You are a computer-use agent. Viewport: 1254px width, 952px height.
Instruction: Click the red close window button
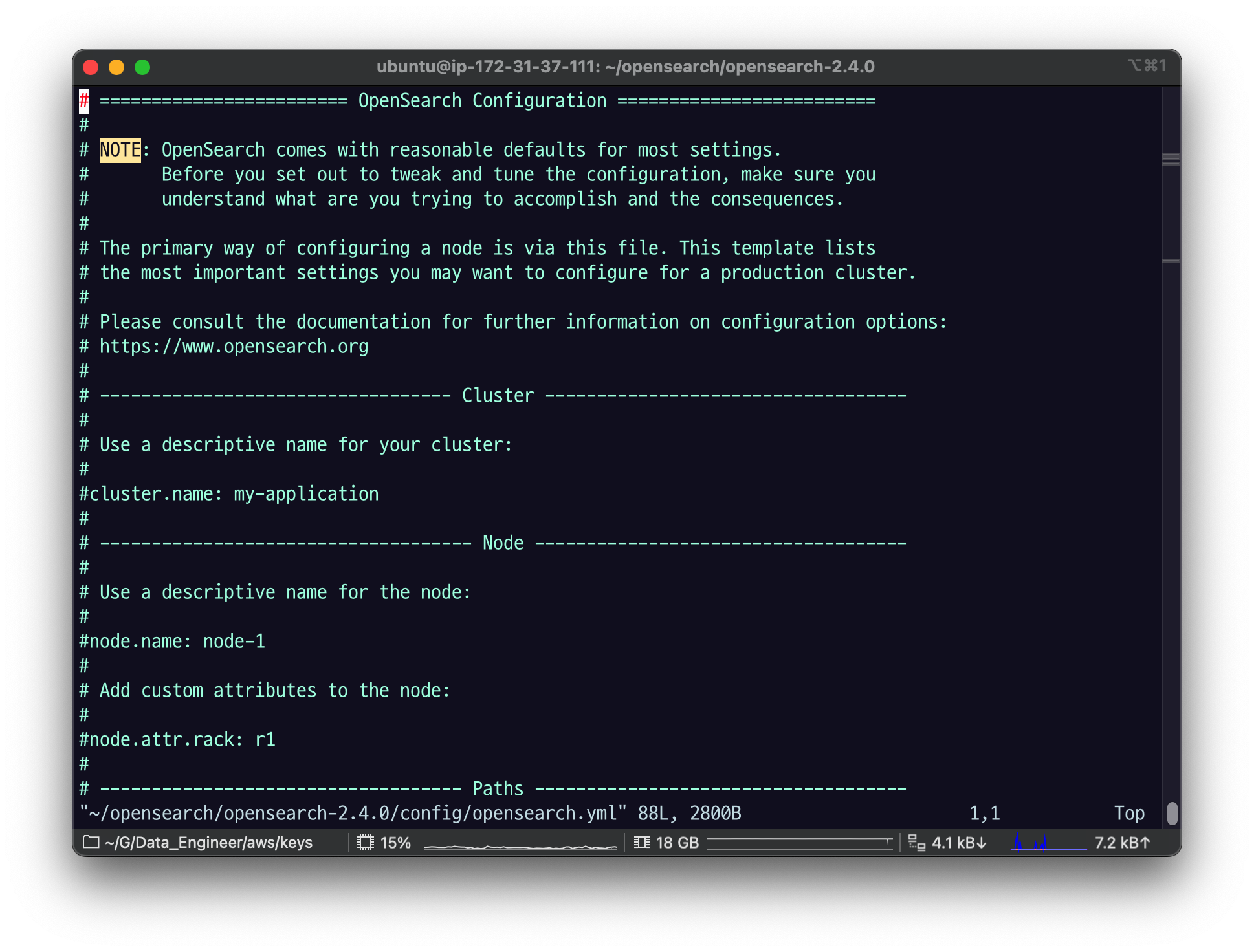coord(91,67)
